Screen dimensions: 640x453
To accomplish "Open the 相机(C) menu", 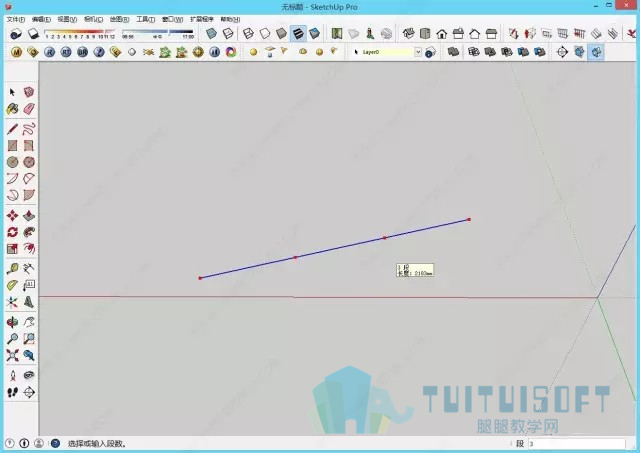I will [x=93, y=19].
